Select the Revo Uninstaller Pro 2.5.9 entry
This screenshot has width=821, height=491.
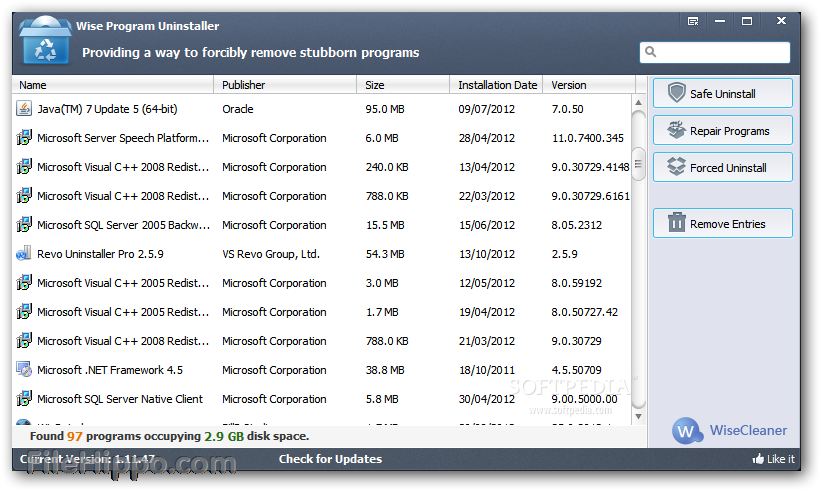click(322, 254)
